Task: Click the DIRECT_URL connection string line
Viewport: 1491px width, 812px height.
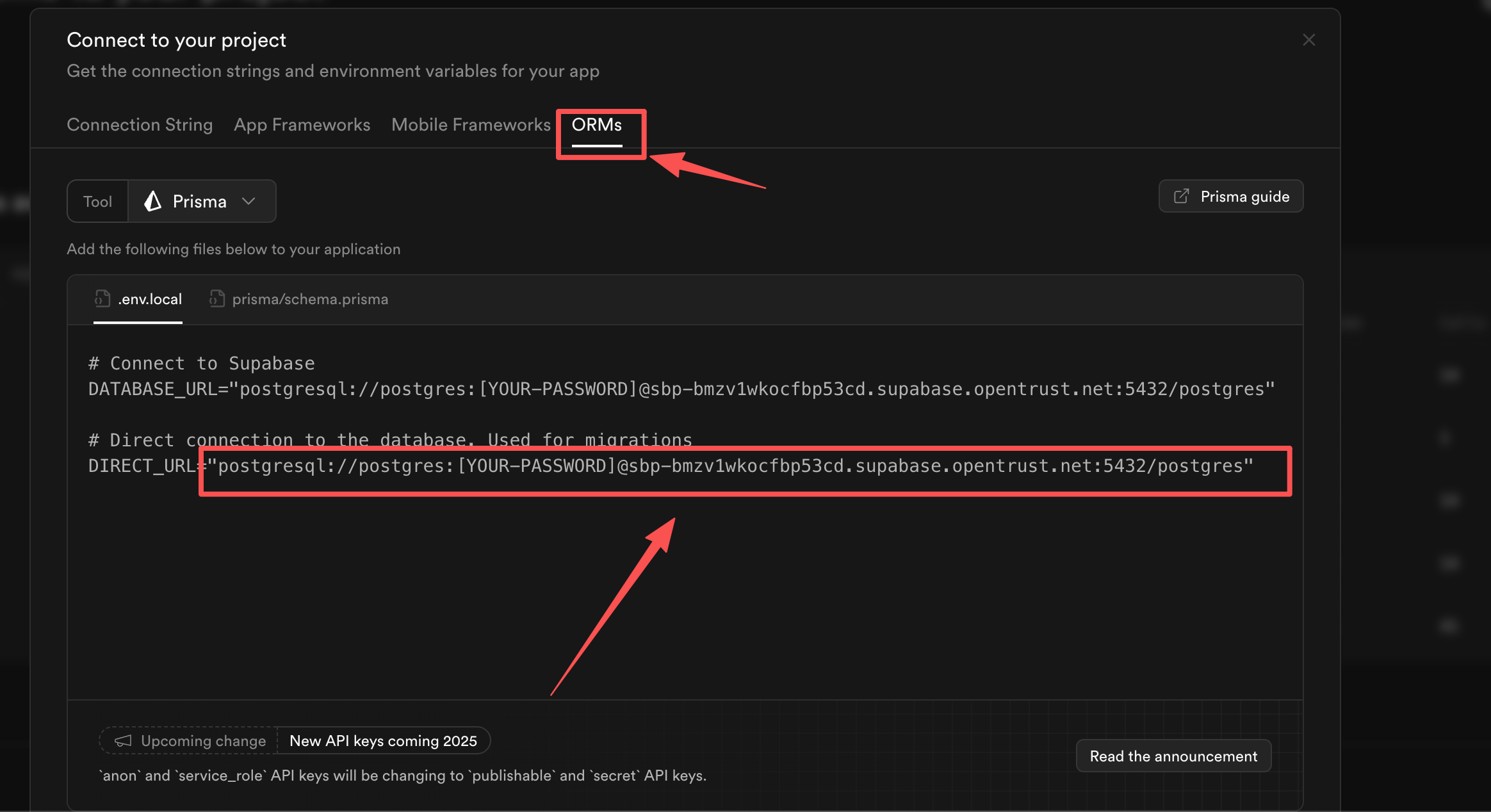Action: click(x=670, y=466)
